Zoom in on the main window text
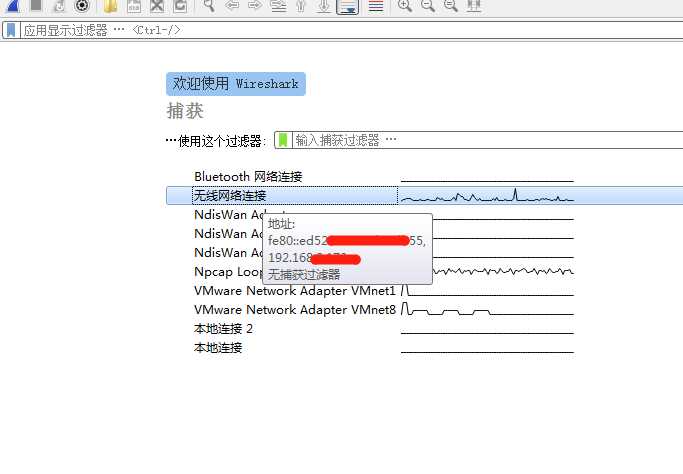683x474 pixels. point(405,5)
